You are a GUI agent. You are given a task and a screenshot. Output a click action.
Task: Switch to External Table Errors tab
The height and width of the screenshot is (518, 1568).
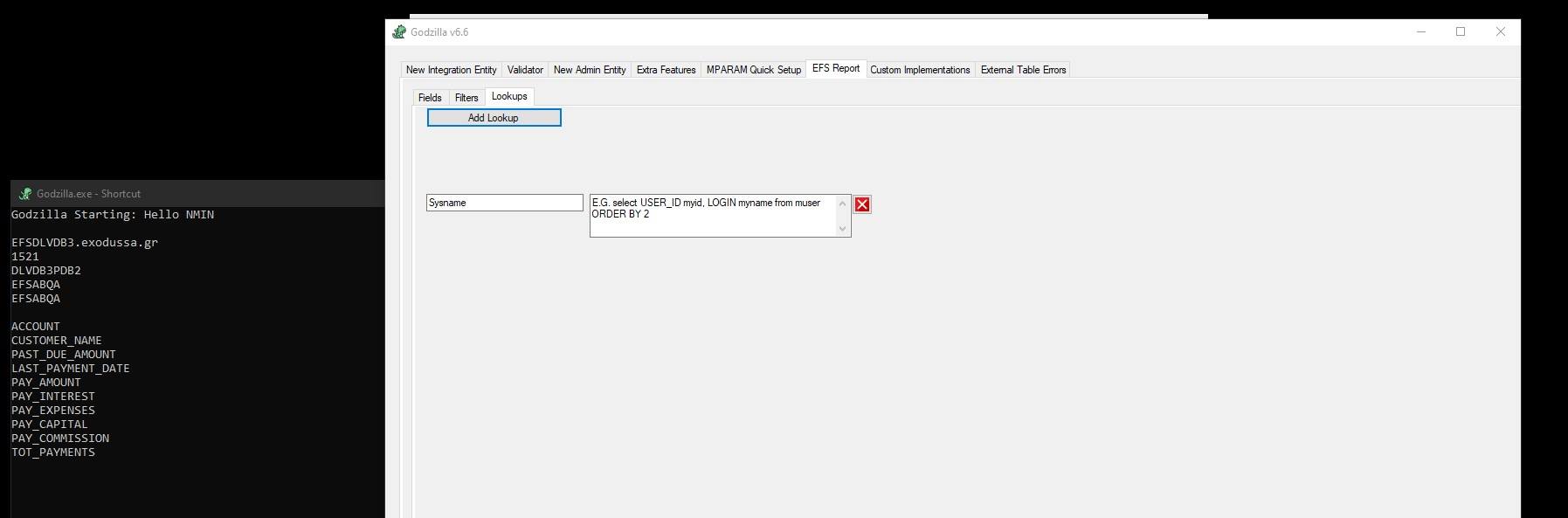click(1023, 70)
